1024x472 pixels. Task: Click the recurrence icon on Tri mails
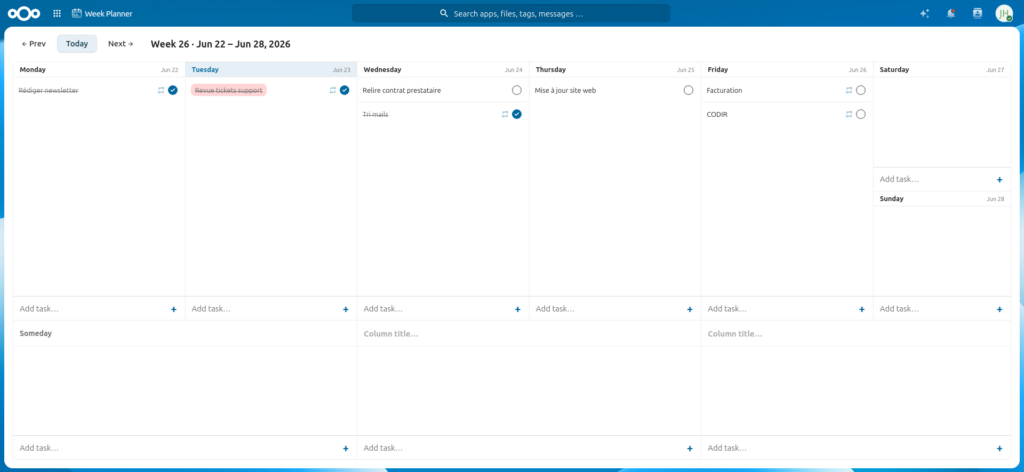tap(505, 114)
